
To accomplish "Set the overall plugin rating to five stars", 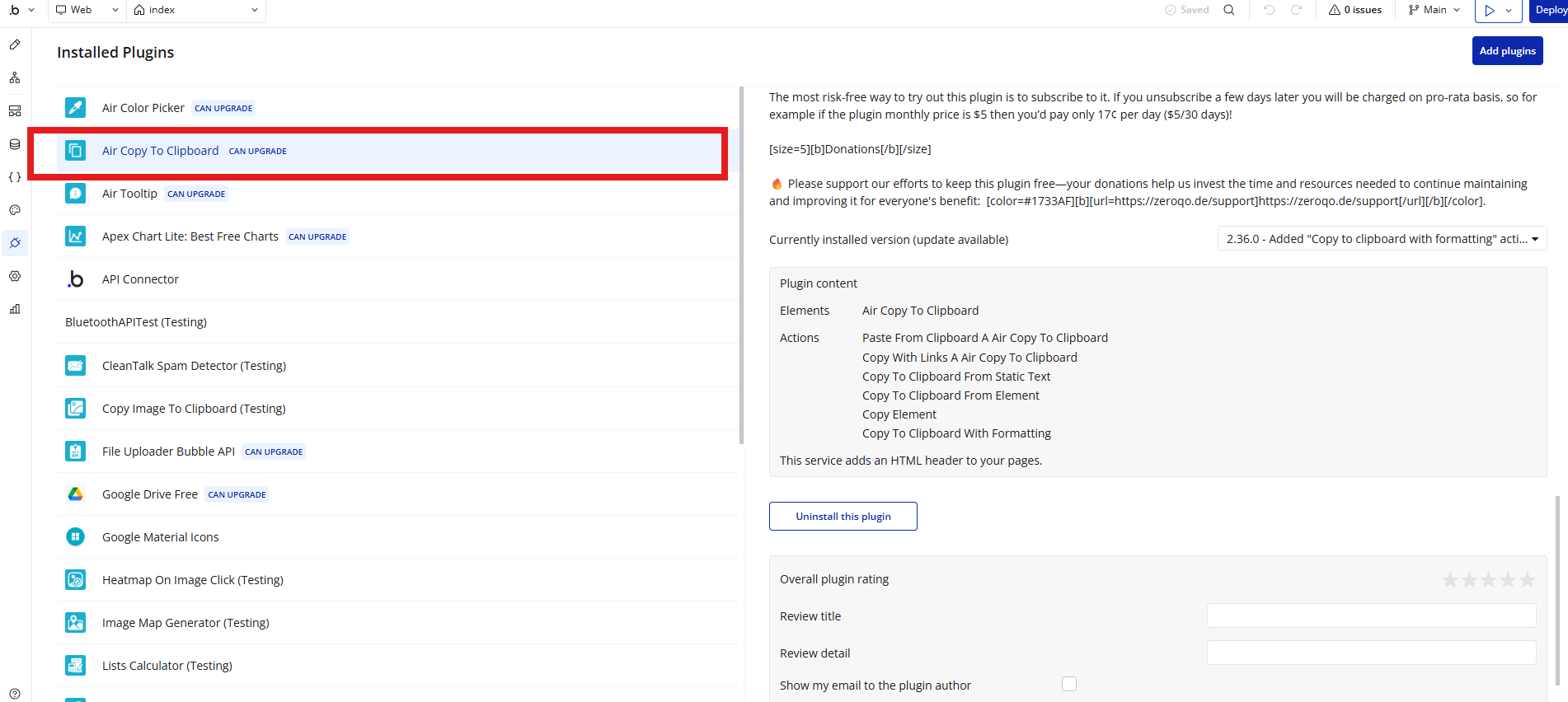I will (1527, 580).
